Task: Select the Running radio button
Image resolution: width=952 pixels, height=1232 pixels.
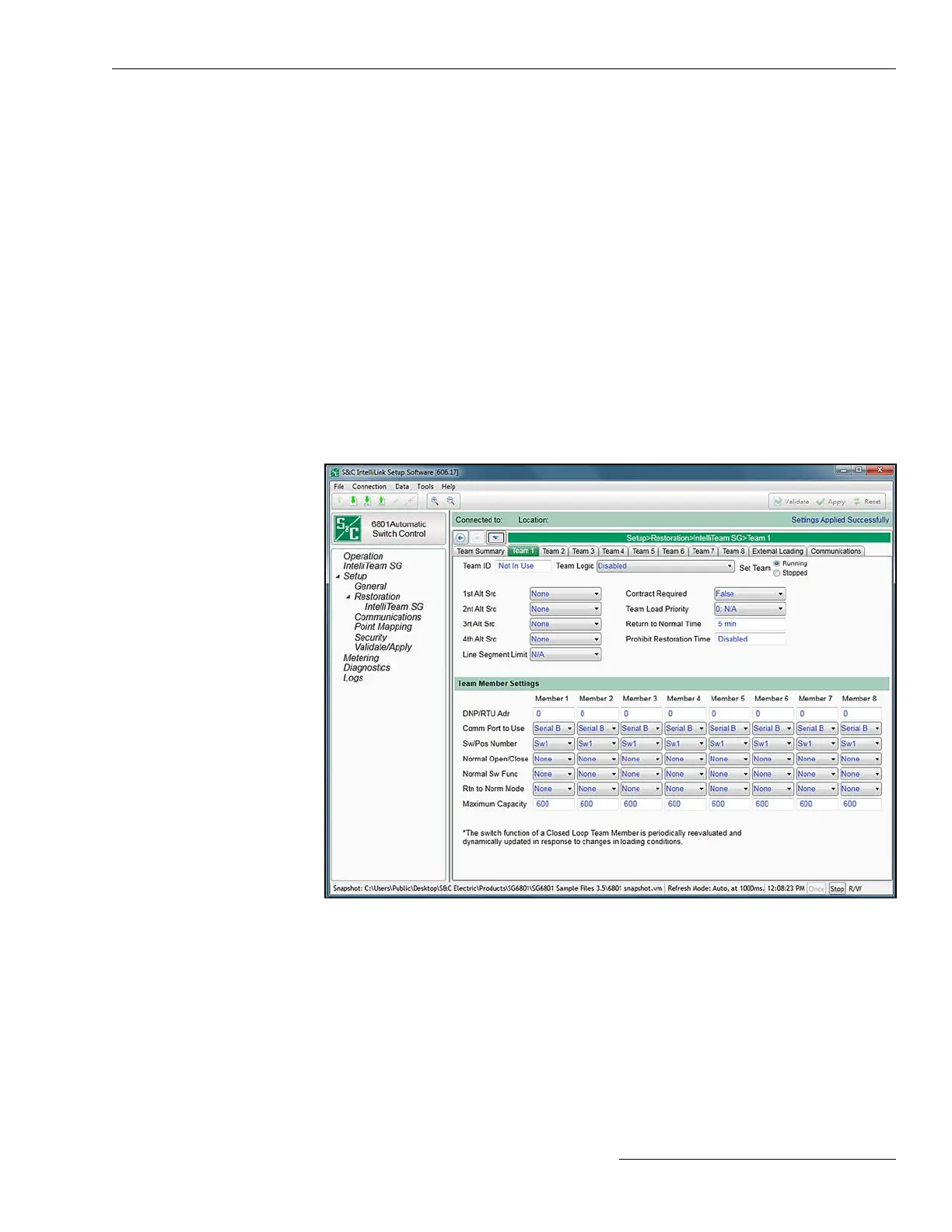Action: (x=777, y=564)
